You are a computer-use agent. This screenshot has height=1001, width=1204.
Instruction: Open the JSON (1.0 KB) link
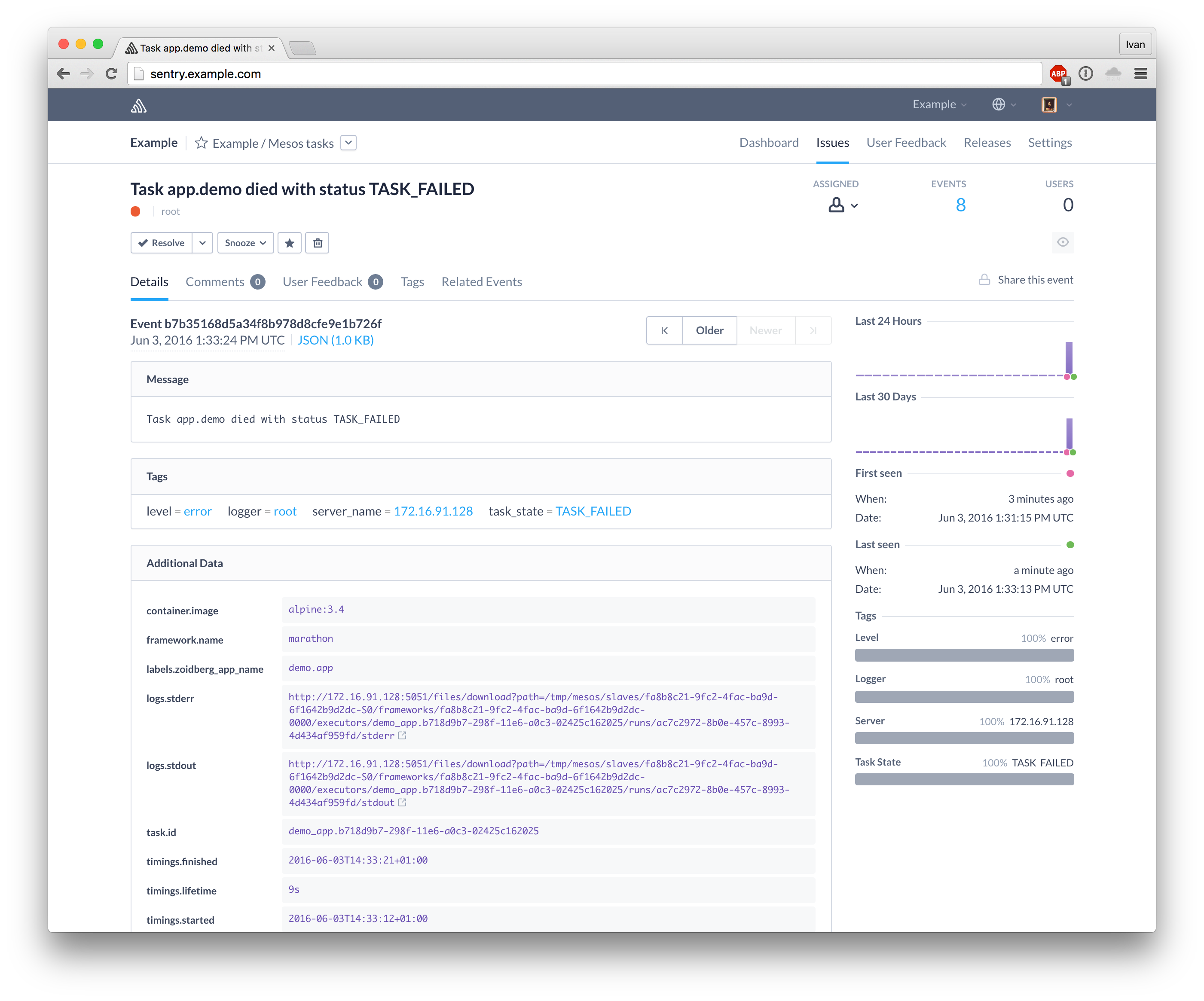click(x=335, y=341)
